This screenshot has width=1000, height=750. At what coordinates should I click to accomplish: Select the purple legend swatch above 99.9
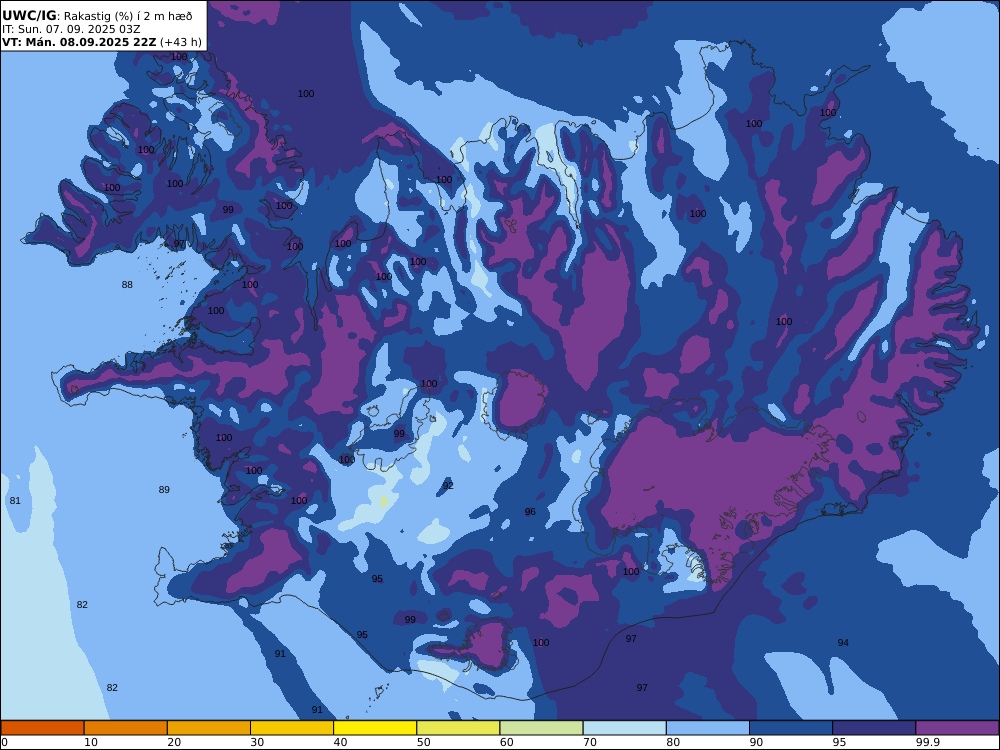[x=957, y=728]
